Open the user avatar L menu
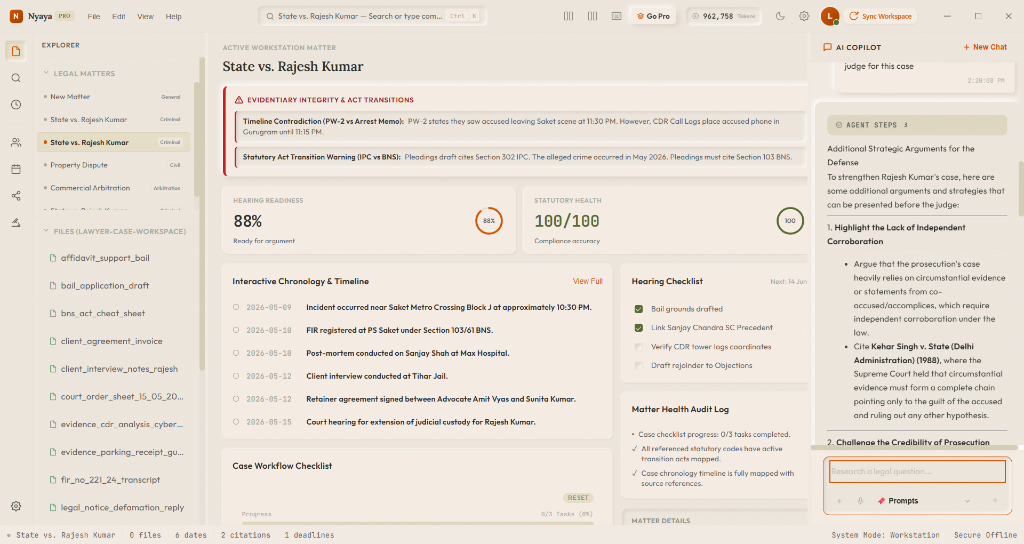1024x544 pixels. (x=830, y=16)
